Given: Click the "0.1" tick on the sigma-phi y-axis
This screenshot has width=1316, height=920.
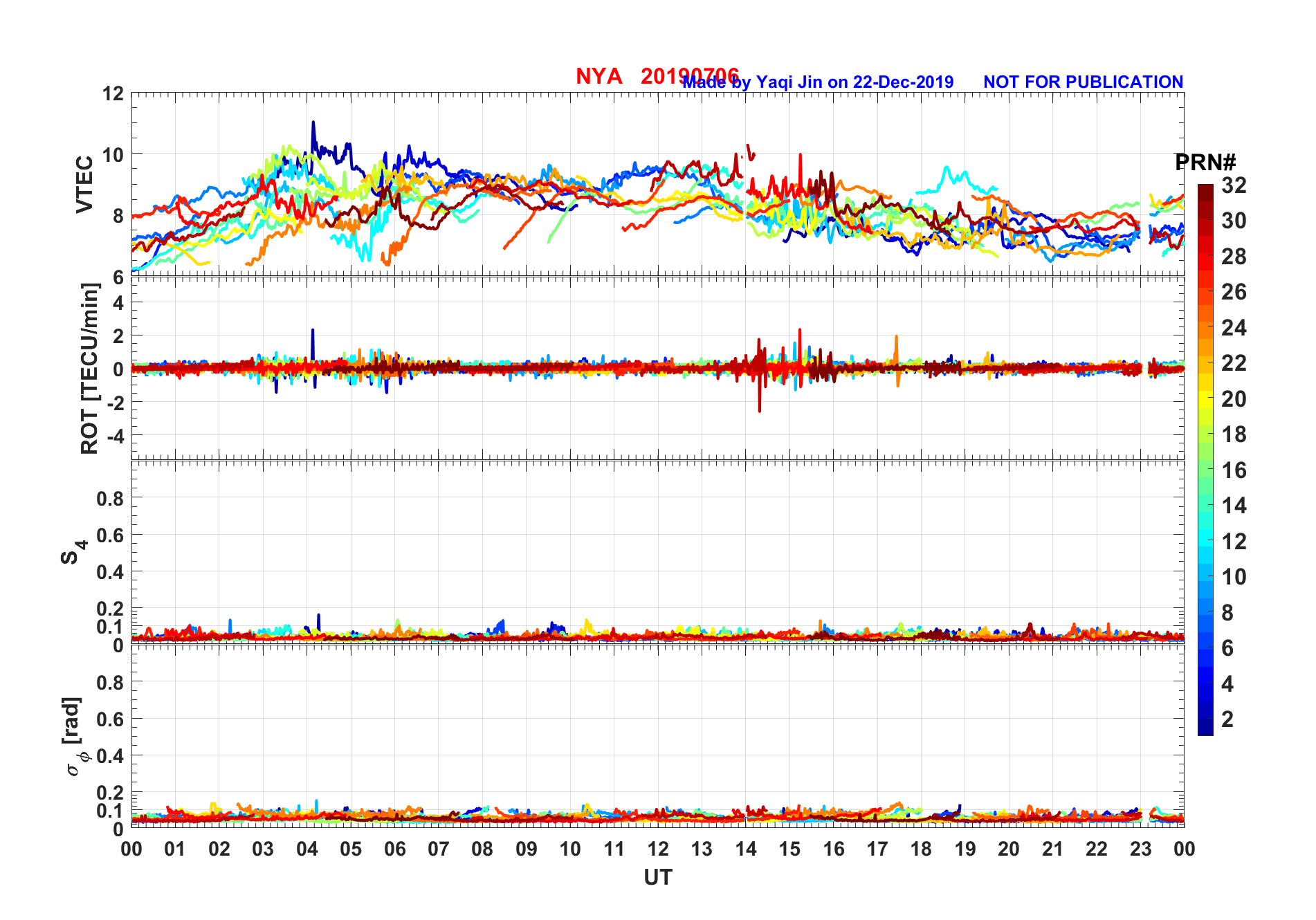Looking at the screenshot, I should (111, 811).
